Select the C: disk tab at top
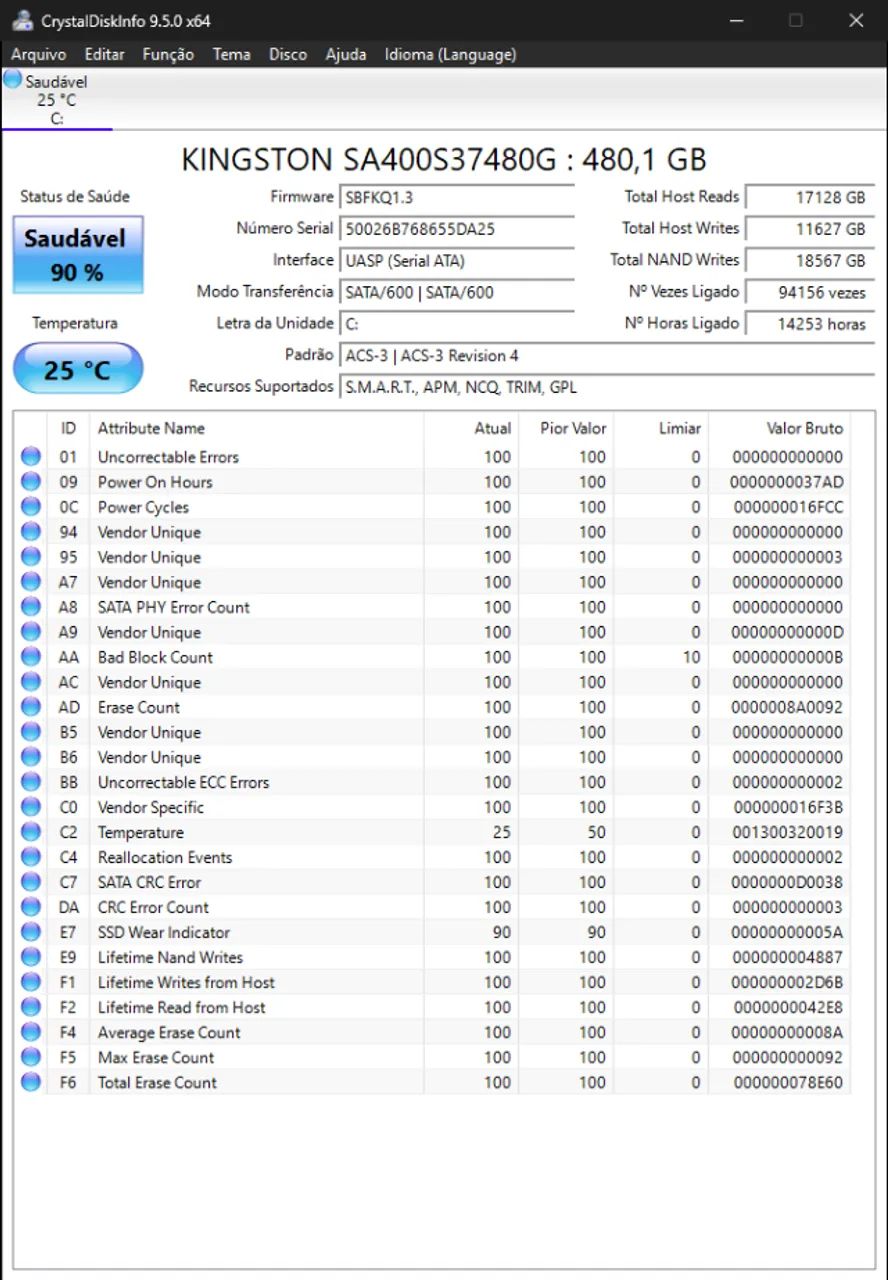Screen dimensions: 888x1280 [x=57, y=100]
